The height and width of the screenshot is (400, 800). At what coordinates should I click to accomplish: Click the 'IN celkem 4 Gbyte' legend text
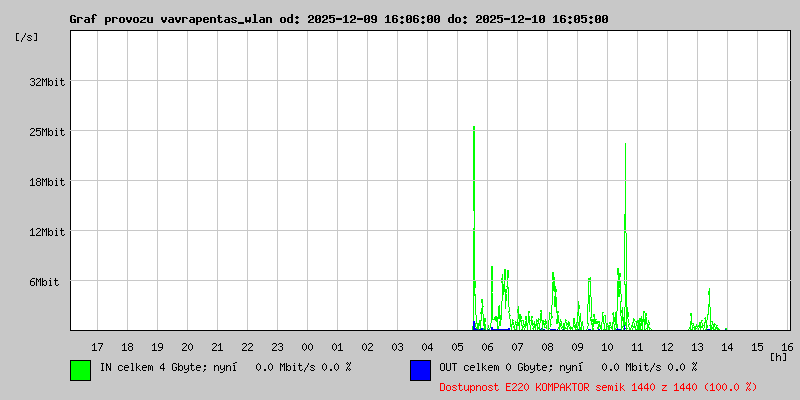click(153, 367)
